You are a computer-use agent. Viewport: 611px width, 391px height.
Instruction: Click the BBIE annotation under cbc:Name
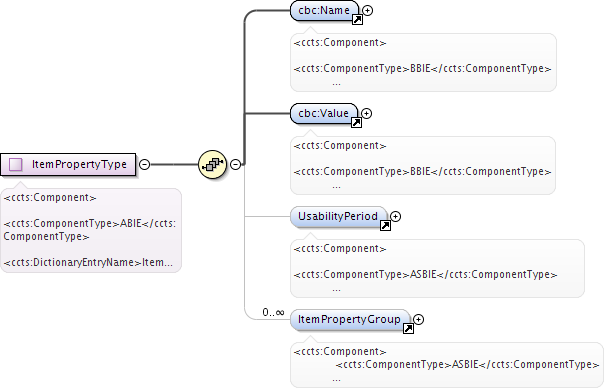coord(422,69)
